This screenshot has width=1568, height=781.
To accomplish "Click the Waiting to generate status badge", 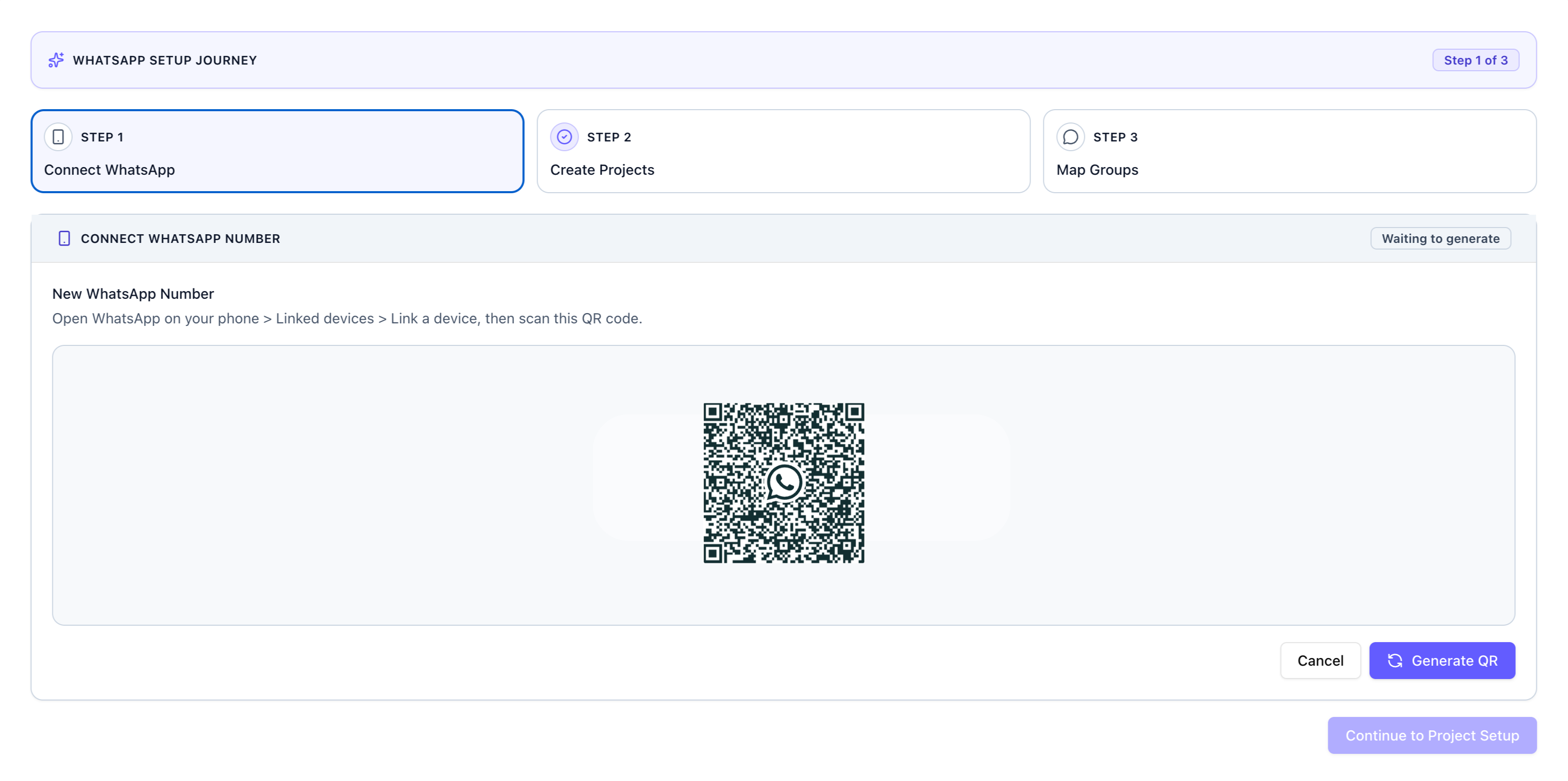I will [1440, 239].
